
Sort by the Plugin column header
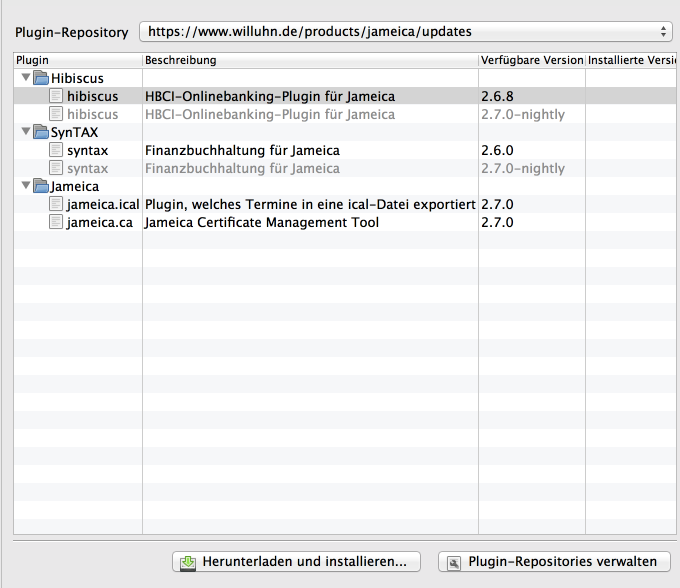pos(78,60)
